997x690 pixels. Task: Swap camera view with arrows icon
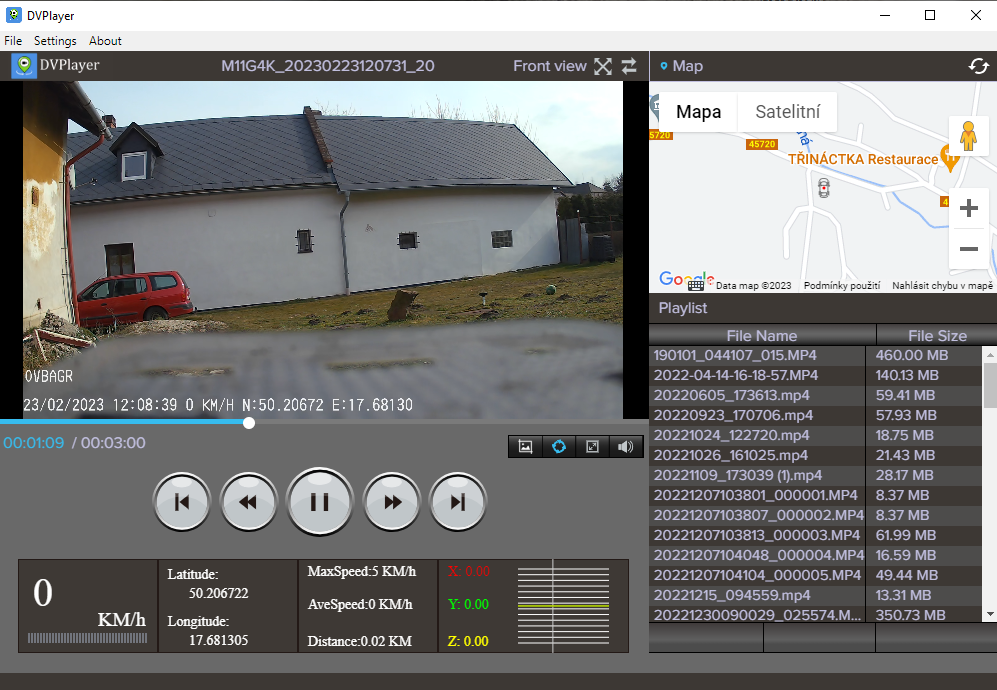(629, 66)
